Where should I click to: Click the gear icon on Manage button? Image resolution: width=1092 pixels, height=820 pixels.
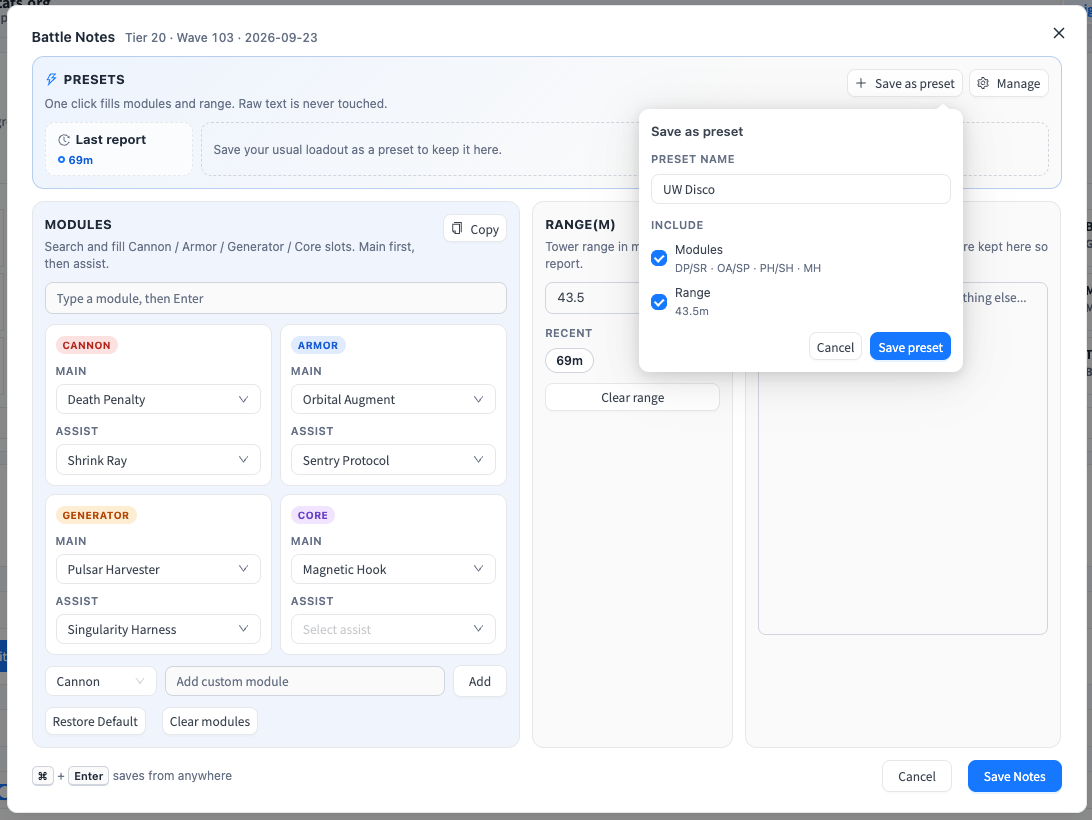click(983, 83)
